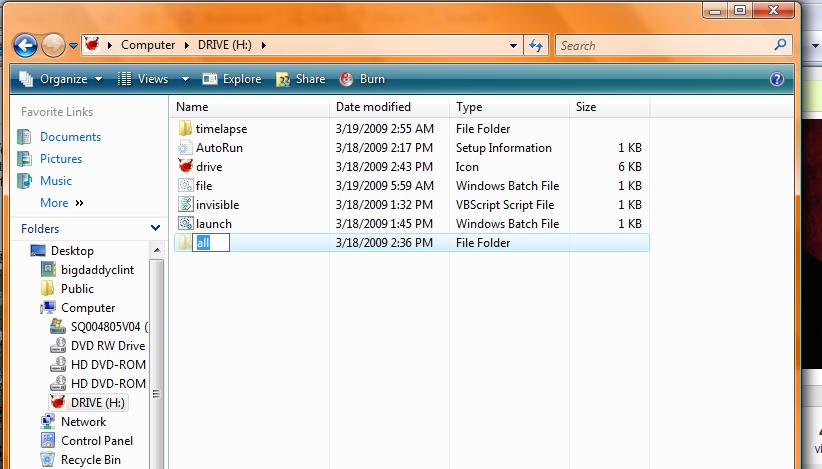Expand More favorite links
822x469 pixels.
61,203
